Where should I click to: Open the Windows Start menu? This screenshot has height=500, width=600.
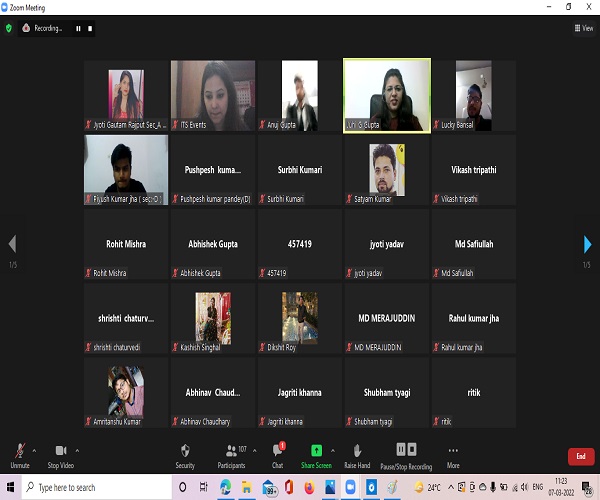(10, 487)
